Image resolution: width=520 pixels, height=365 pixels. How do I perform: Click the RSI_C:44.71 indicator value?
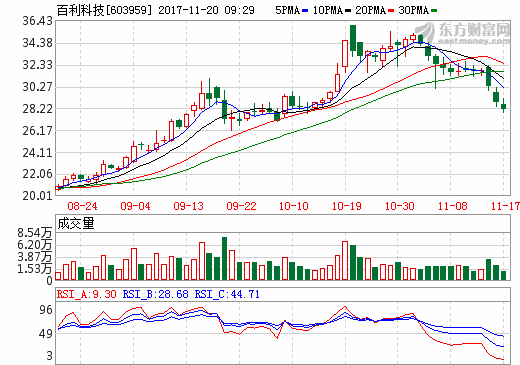(x=227, y=294)
